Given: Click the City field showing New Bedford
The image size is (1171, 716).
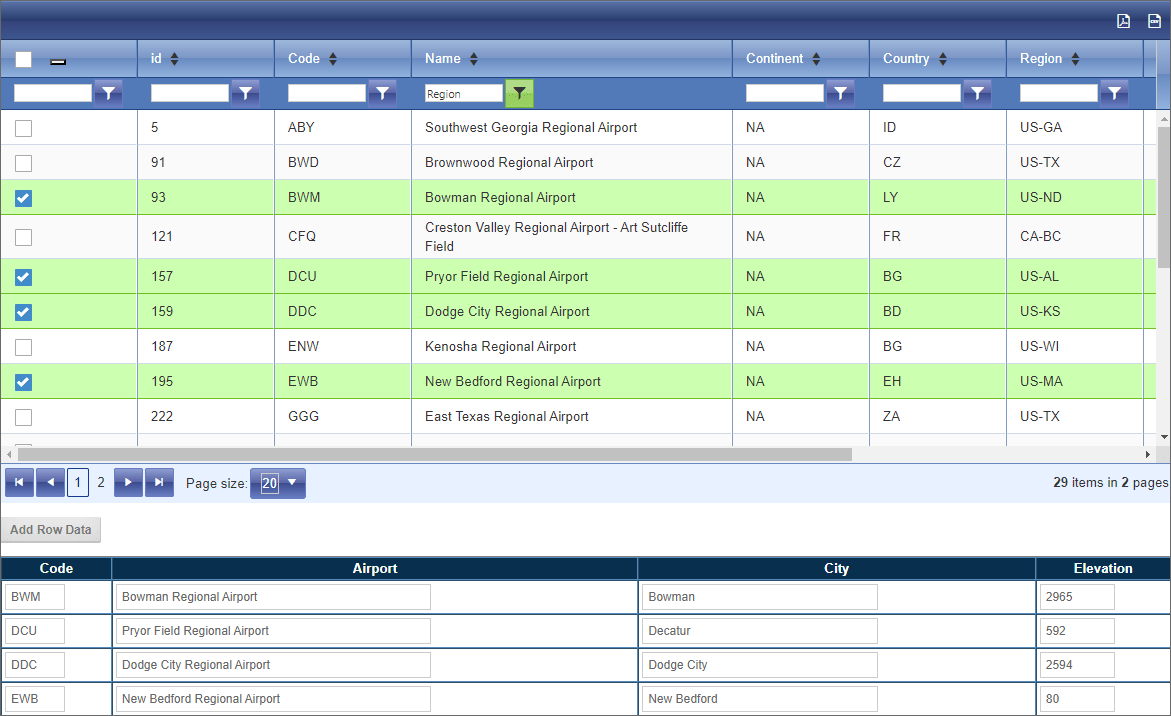Looking at the screenshot, I should pyautogui.click(x=760, y=699).
